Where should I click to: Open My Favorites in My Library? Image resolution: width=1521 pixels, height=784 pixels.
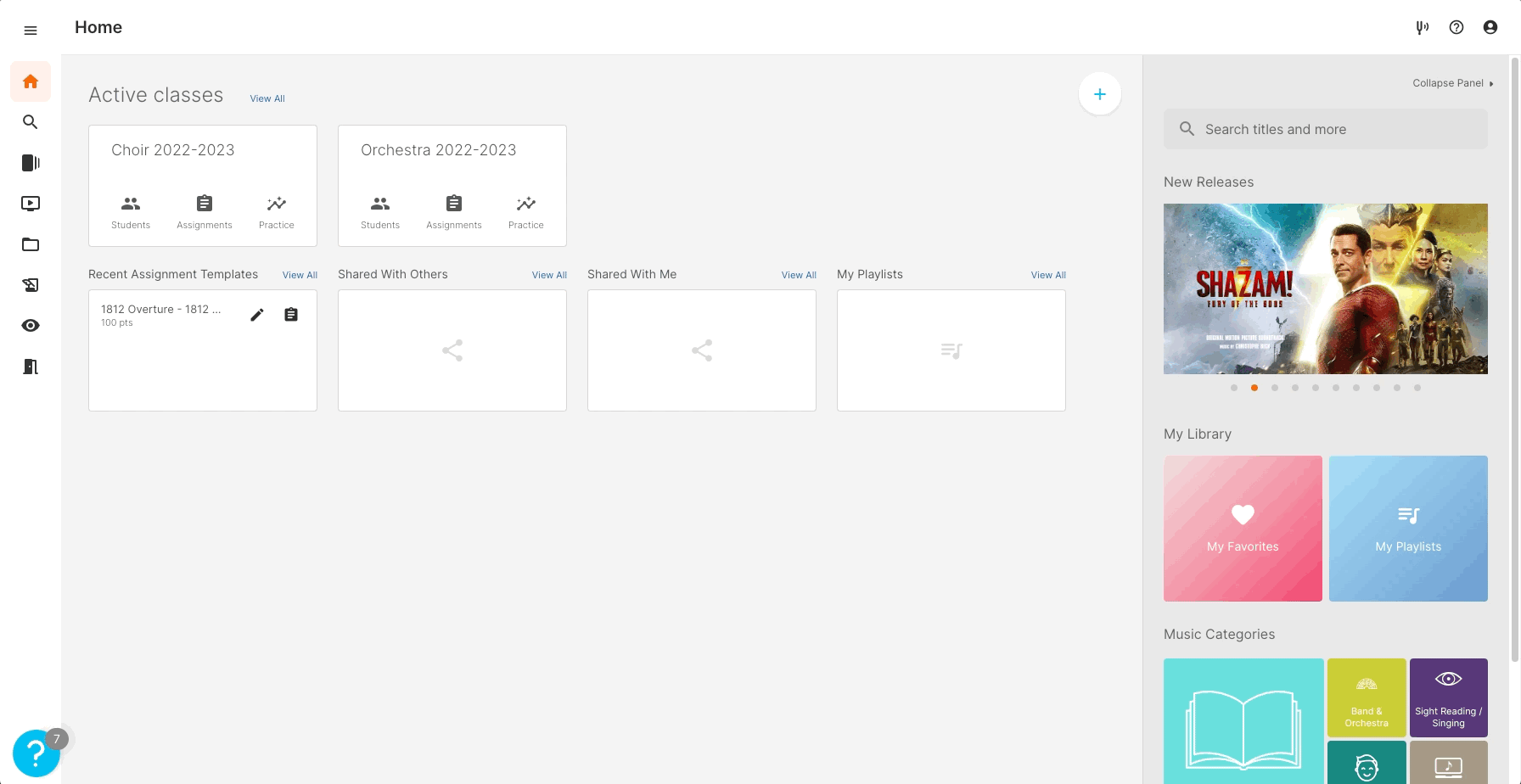(x=1243, y=528)
